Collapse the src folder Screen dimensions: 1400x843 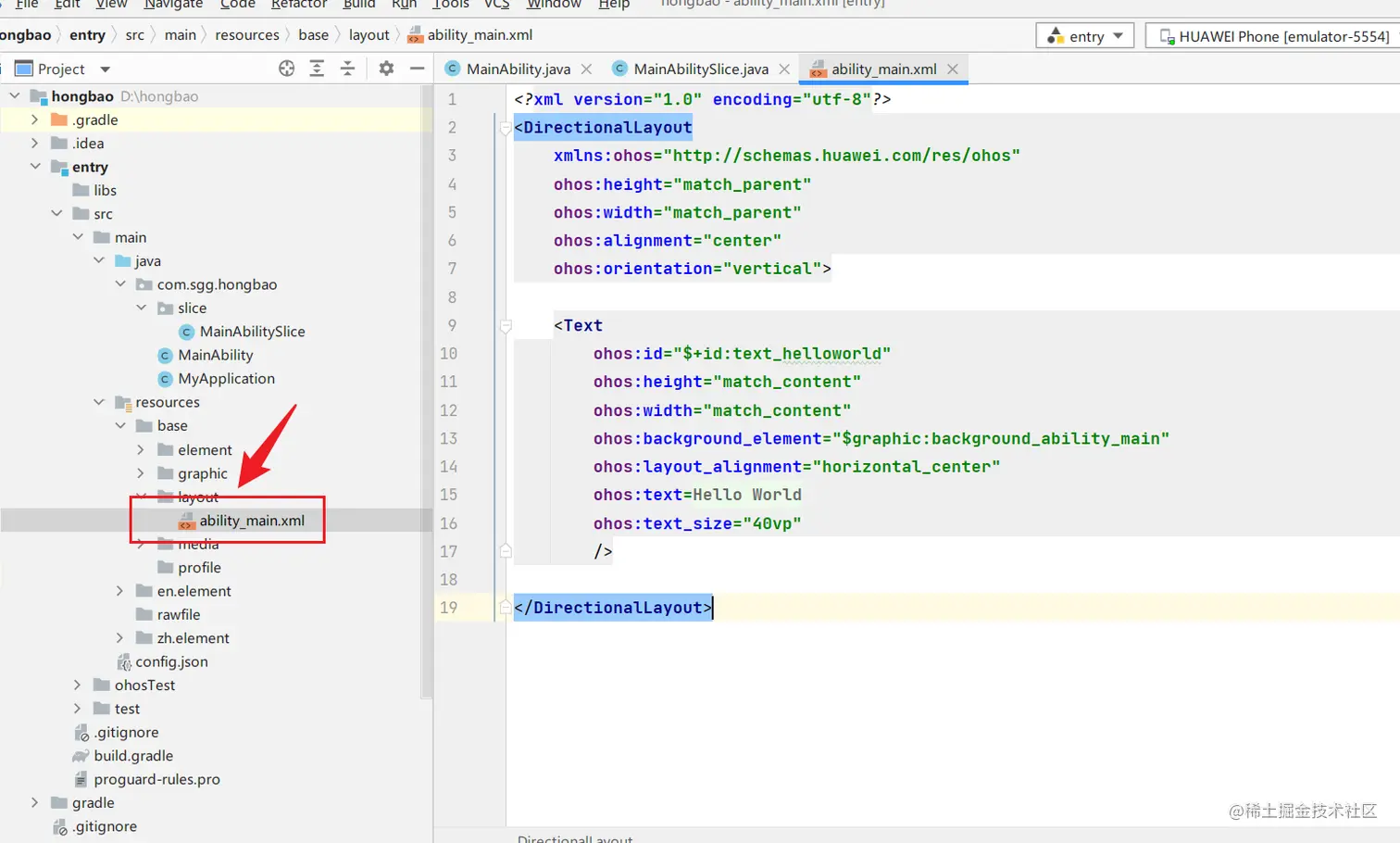pos(56,213)
